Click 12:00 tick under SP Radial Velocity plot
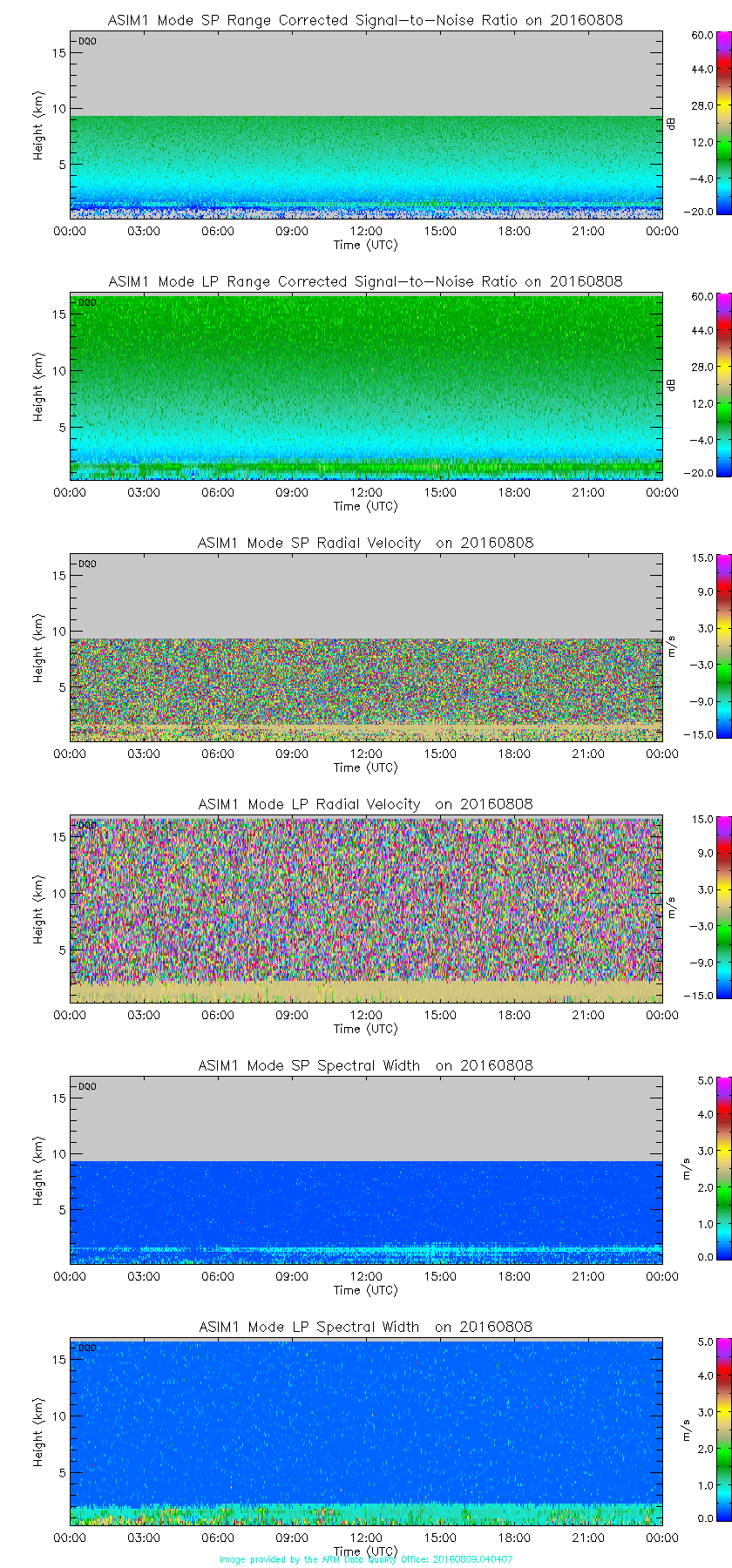This screenshot has height=1568, width=732. click(x=366, y=754)
